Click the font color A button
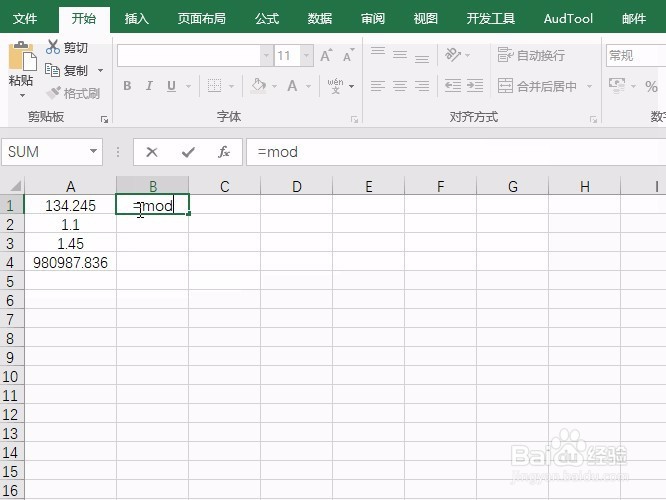666x500 pixels. (292, 86)
